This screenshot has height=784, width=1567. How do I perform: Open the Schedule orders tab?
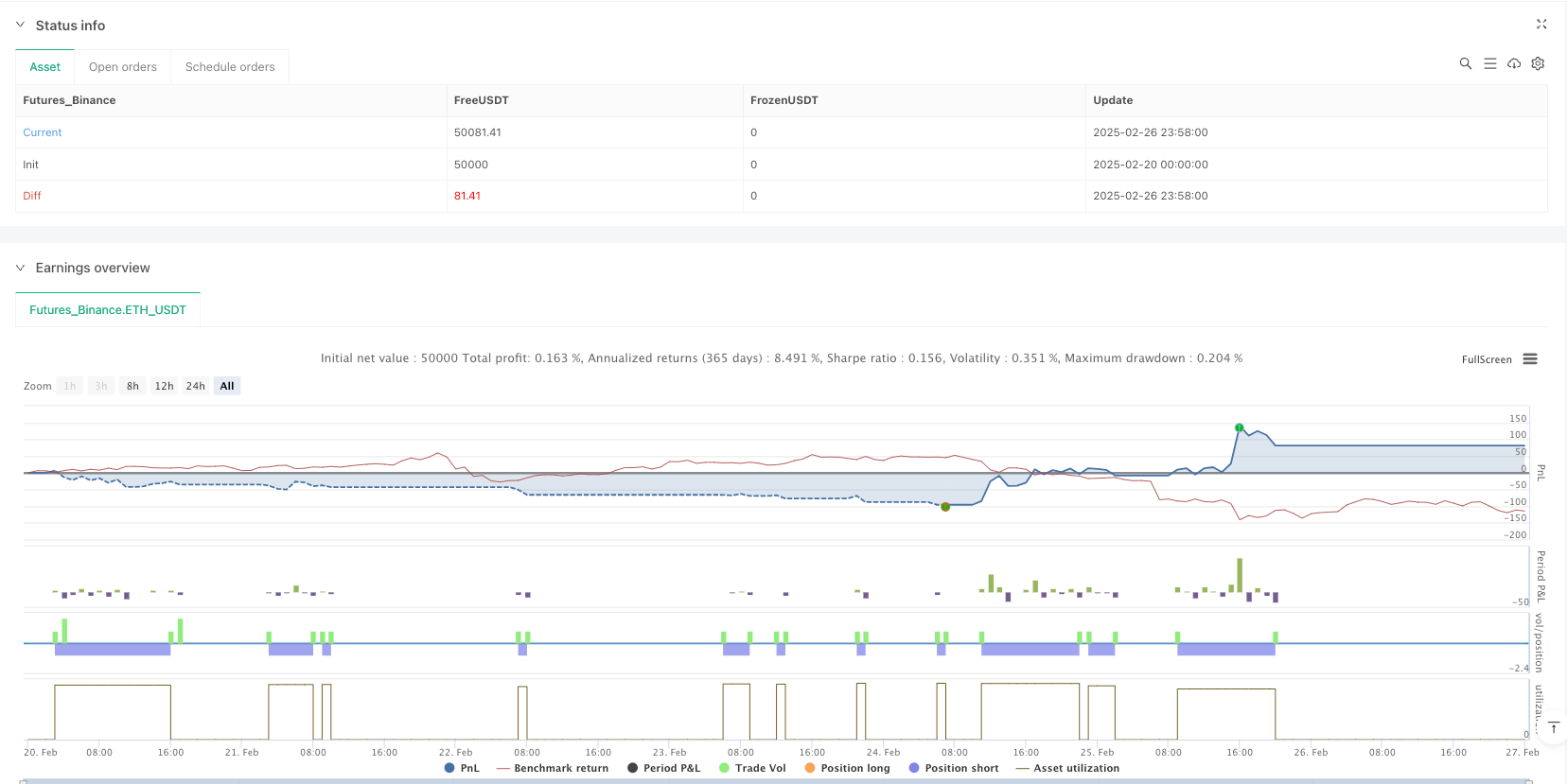pyautogui.click(x=230, y=67)
